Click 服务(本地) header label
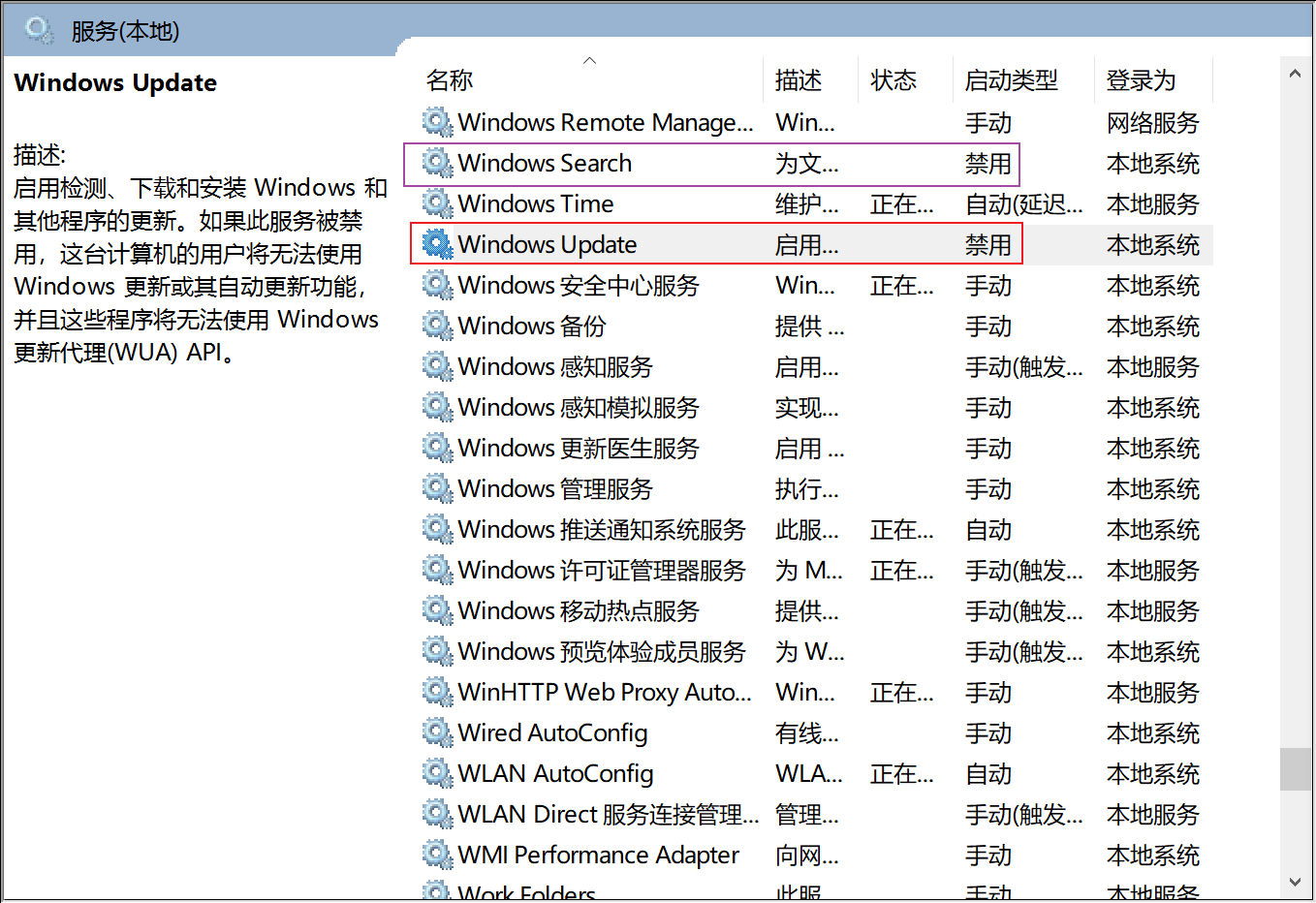1316x903 pixels. pyautogui.click(x=126, y=31)
